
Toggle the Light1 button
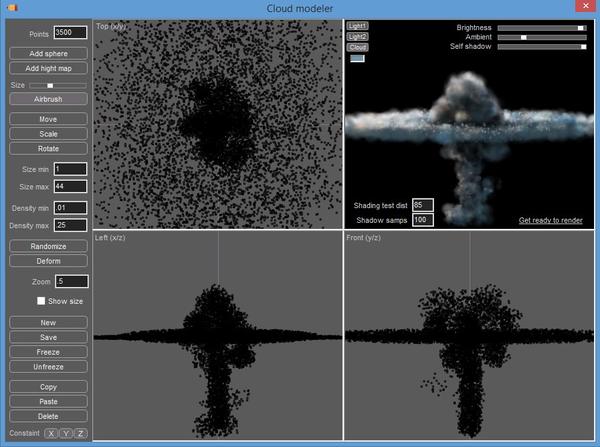(357, 26)
